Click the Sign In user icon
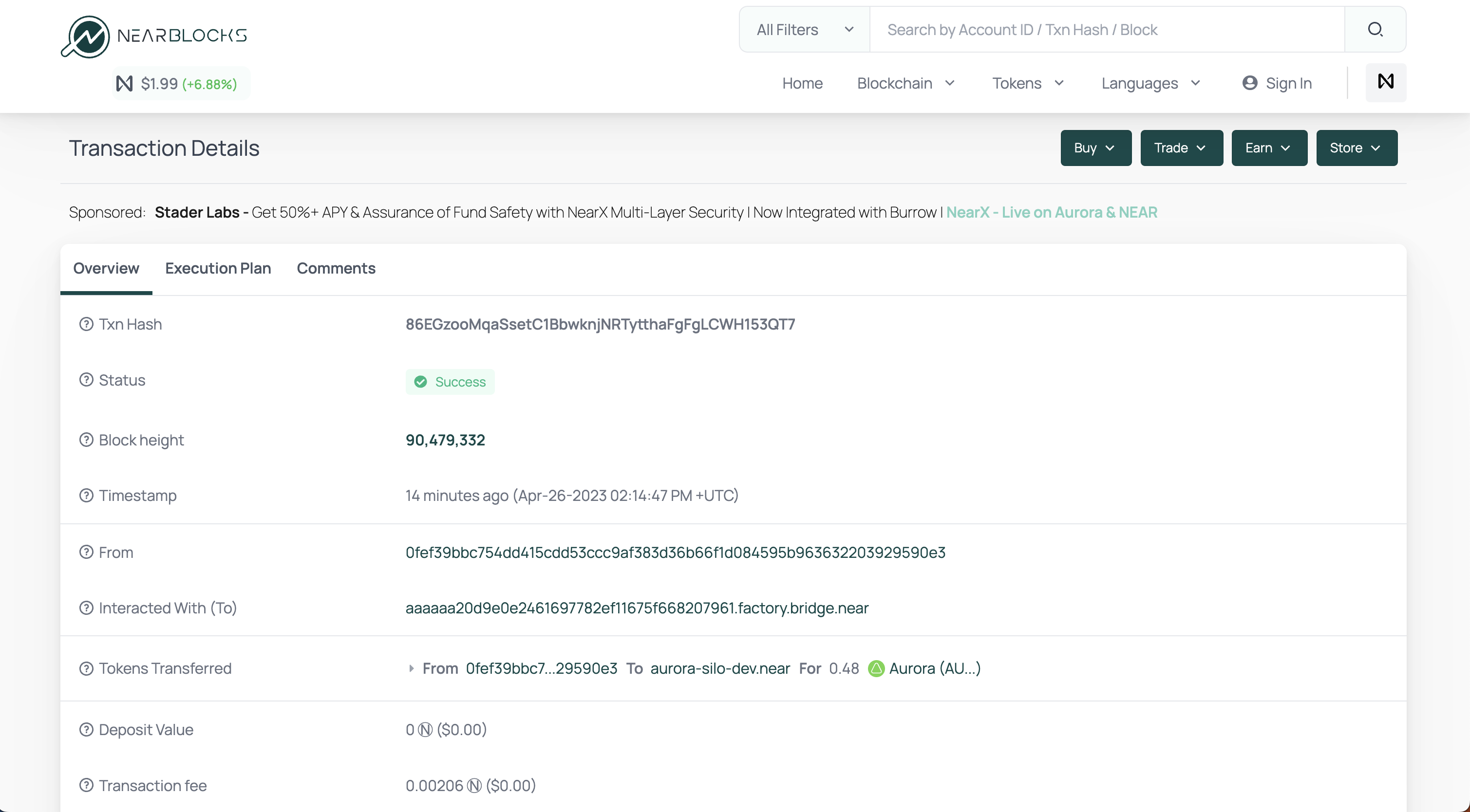Screen dimensions: 1470x812 click(x=1250, y=83)
